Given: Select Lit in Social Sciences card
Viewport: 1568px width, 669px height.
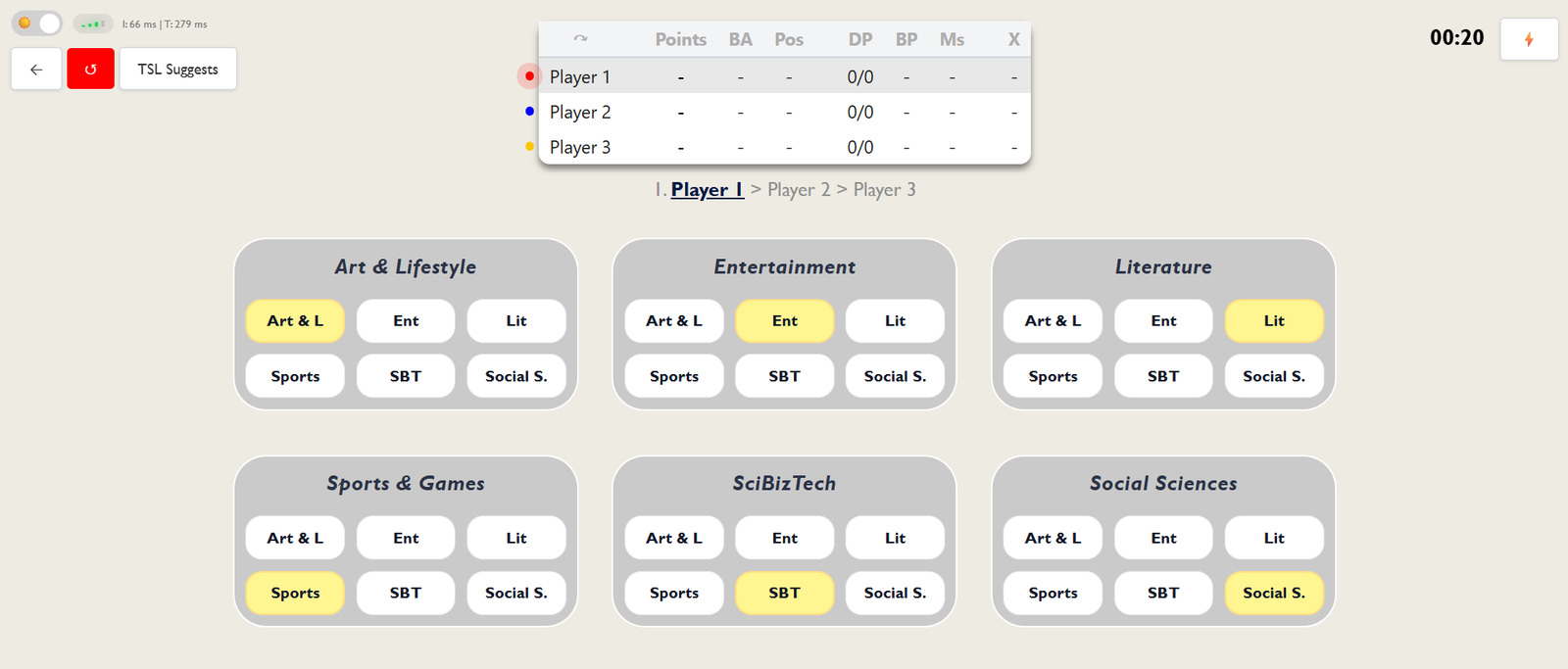Looking at the screenshot, I should pyautogui.click(x=1274, y=538).
